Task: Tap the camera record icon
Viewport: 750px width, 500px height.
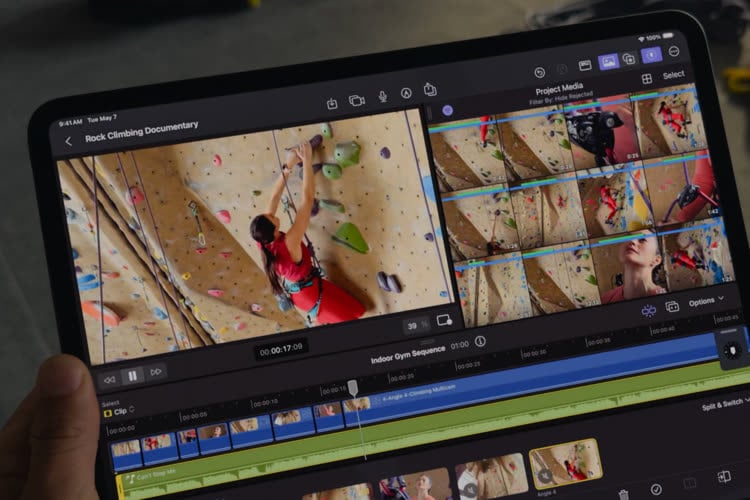Action: coord(357,100)
